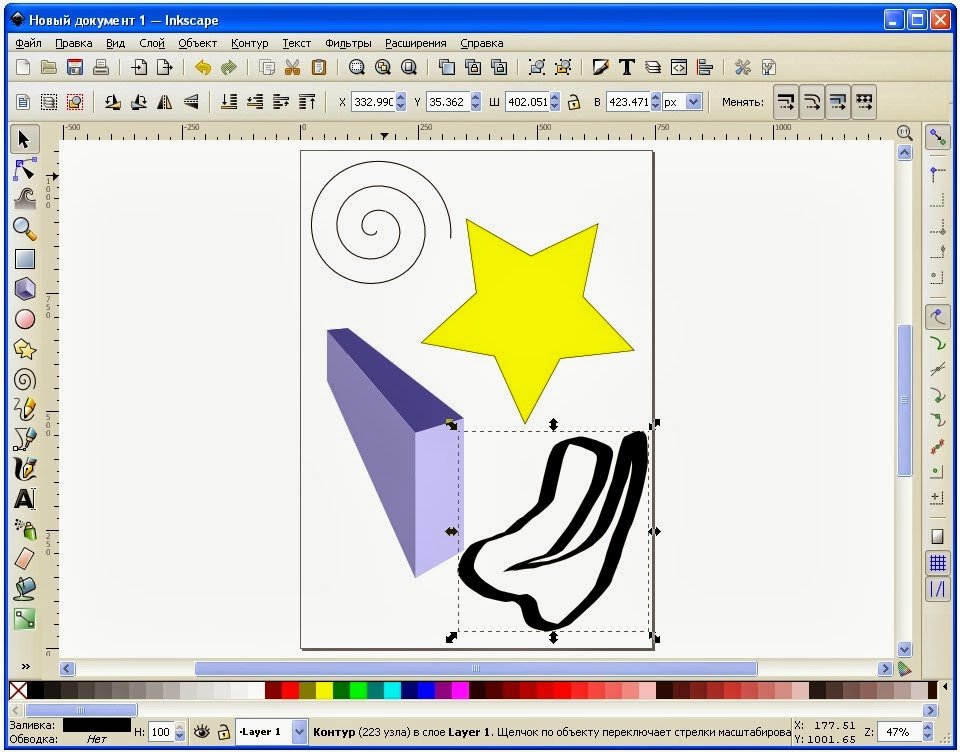Open the Фильтры menu
The height and width of the screenshot is (752, 960).
click(x=348, y=43)
